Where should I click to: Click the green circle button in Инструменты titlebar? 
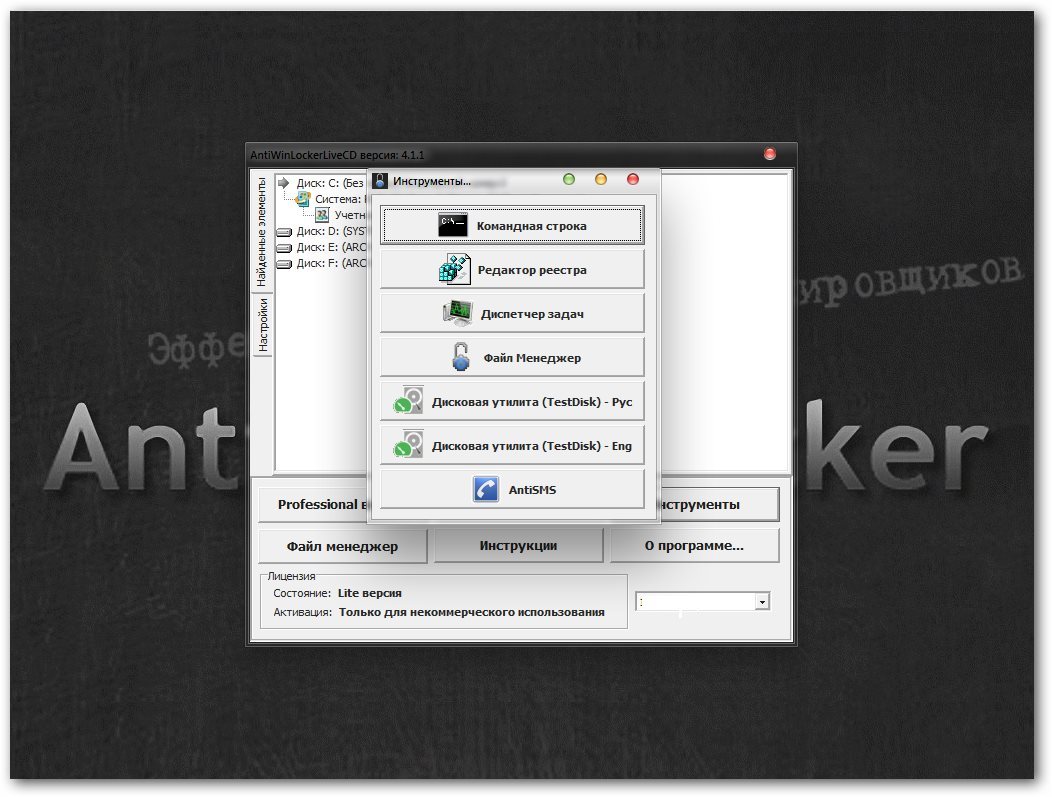(x=569, y=179)
